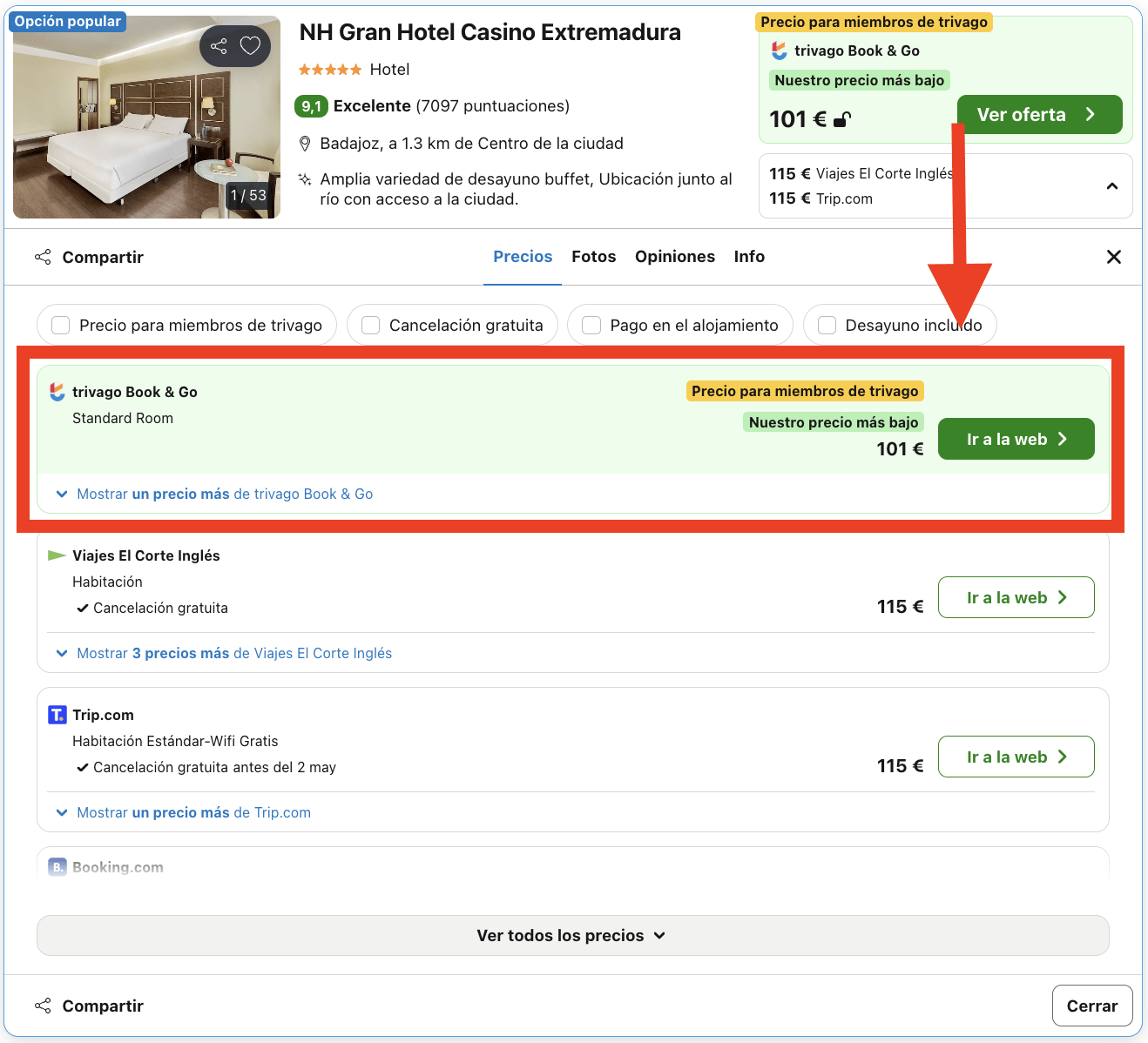Click the Trip.com logo icon
This screenshot has width=1148, height=1043.
(x=57, y=714)
